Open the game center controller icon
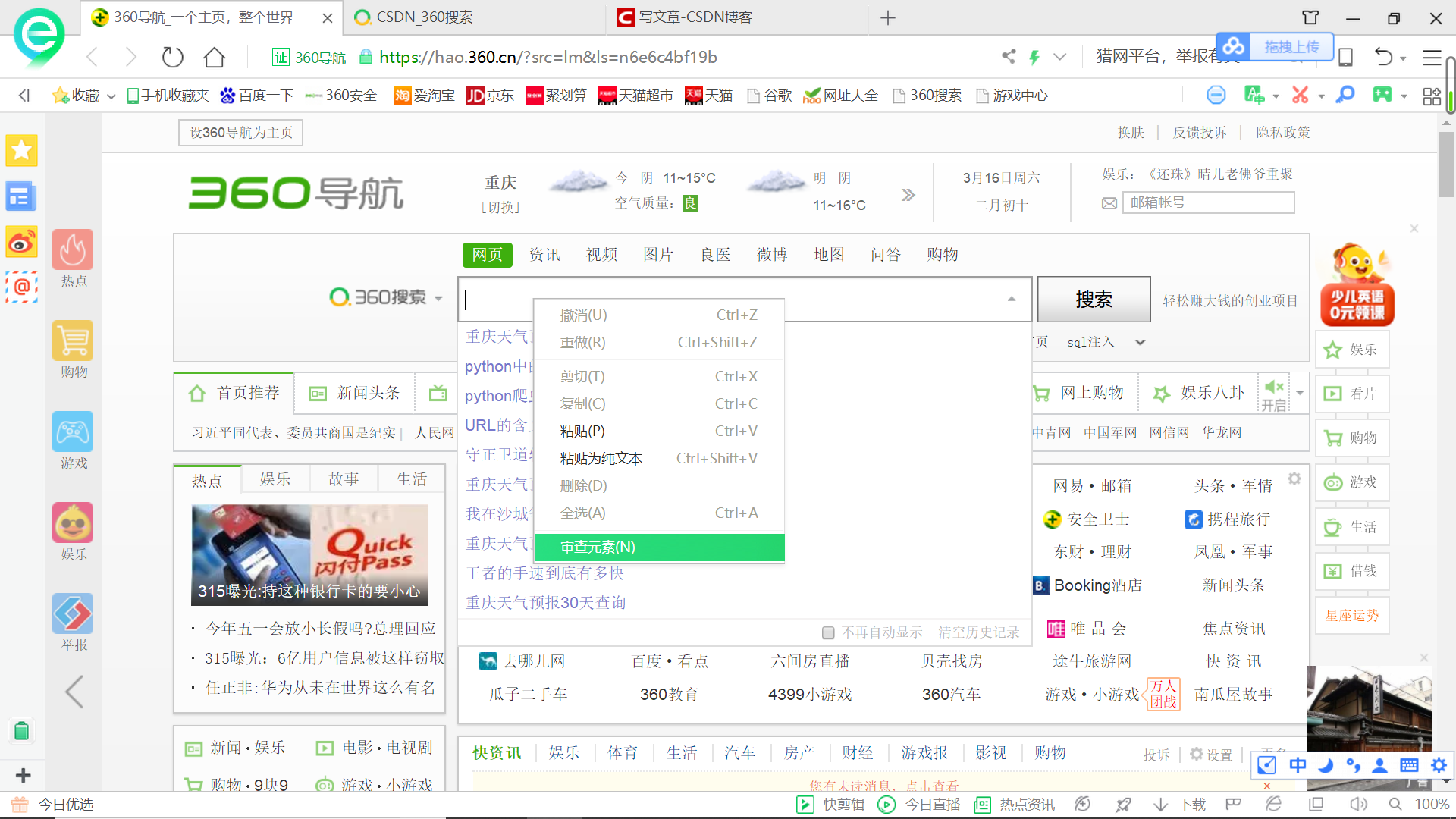1456x819 pixels. tap(1382, 95)
